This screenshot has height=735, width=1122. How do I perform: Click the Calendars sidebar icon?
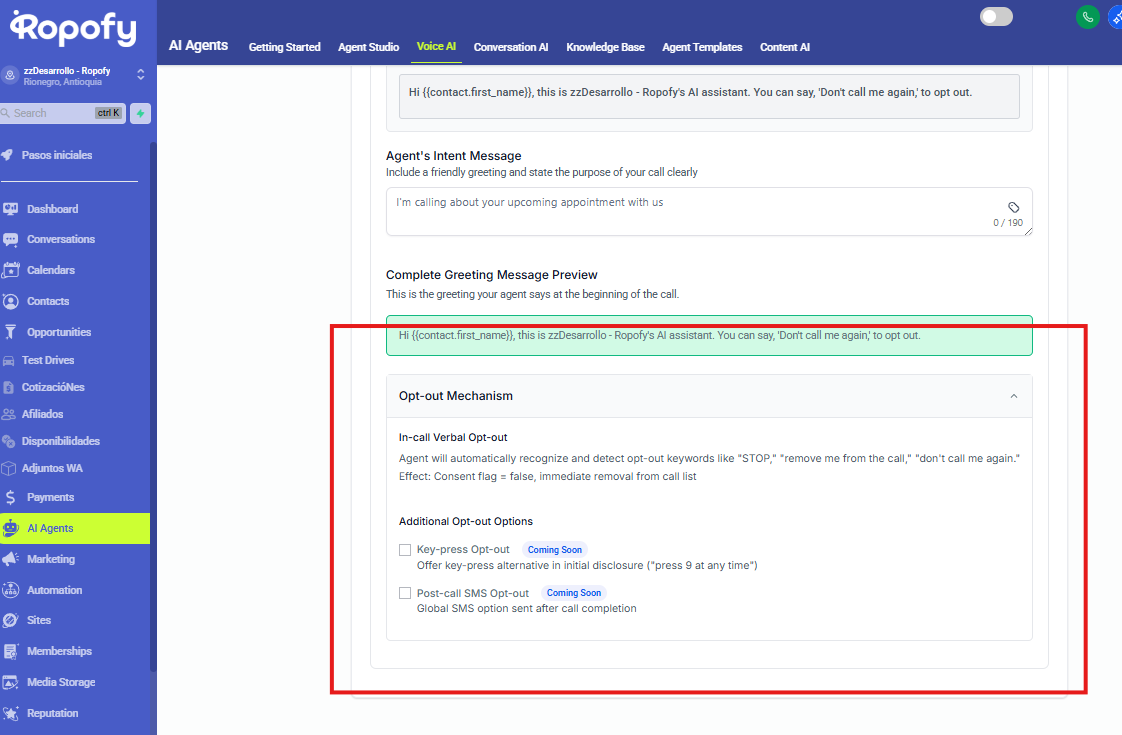10,270
